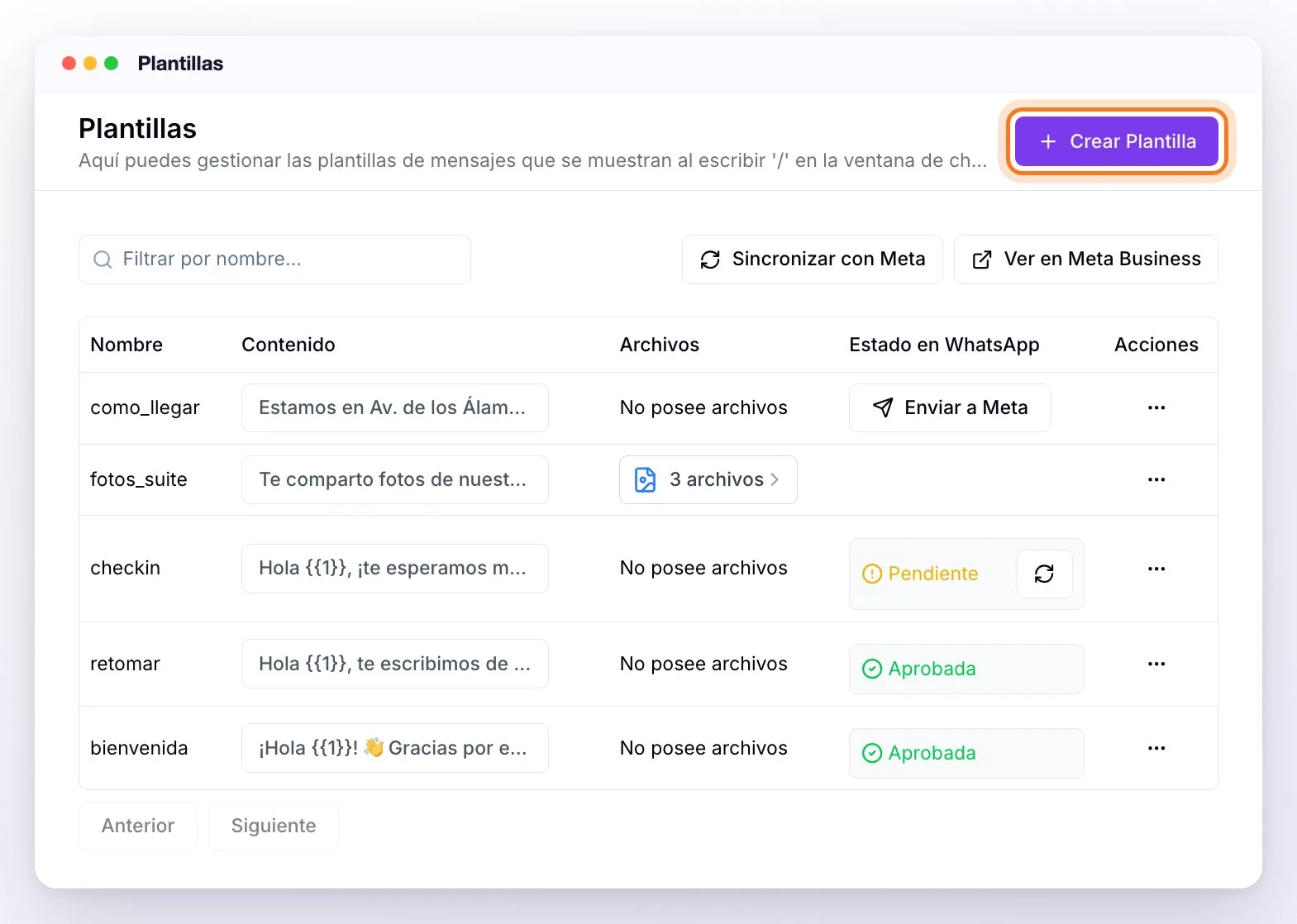Viewport: 1297px width, 924px height.
Task: Refresh the Pendiente status of checkin
Action: (x=1044, y=574)
